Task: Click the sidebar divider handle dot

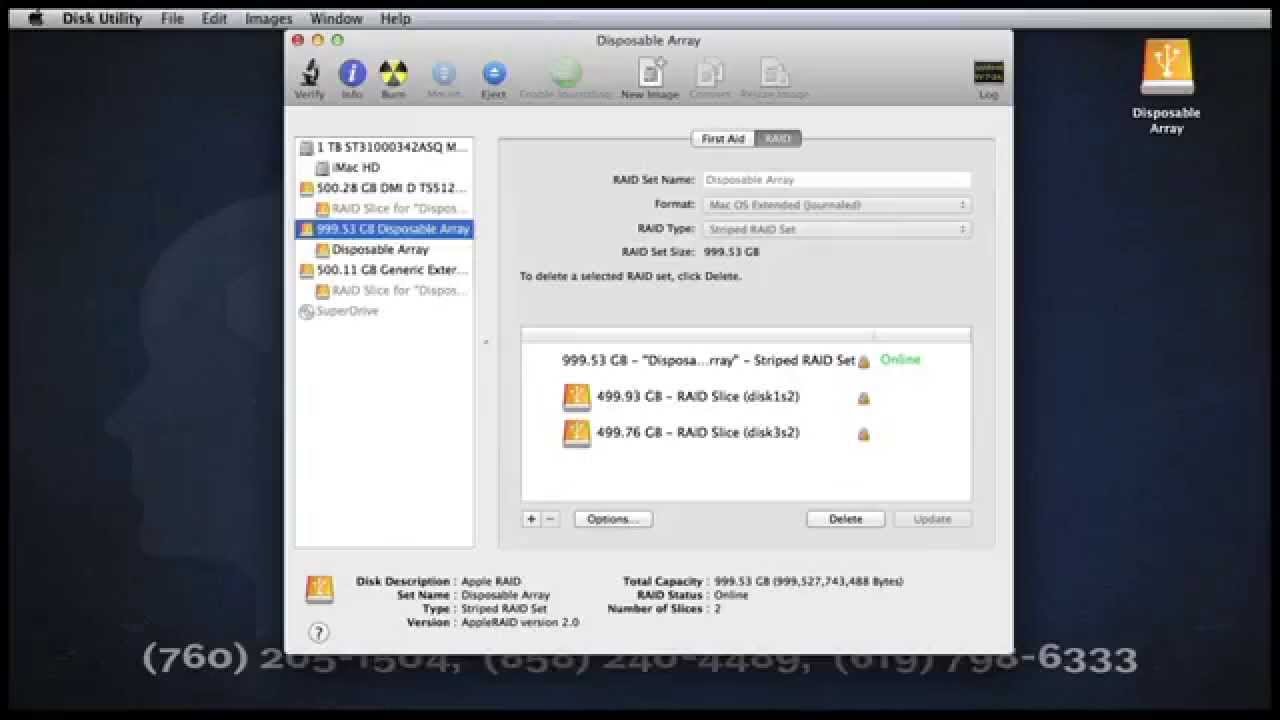Action: [486, 342]
